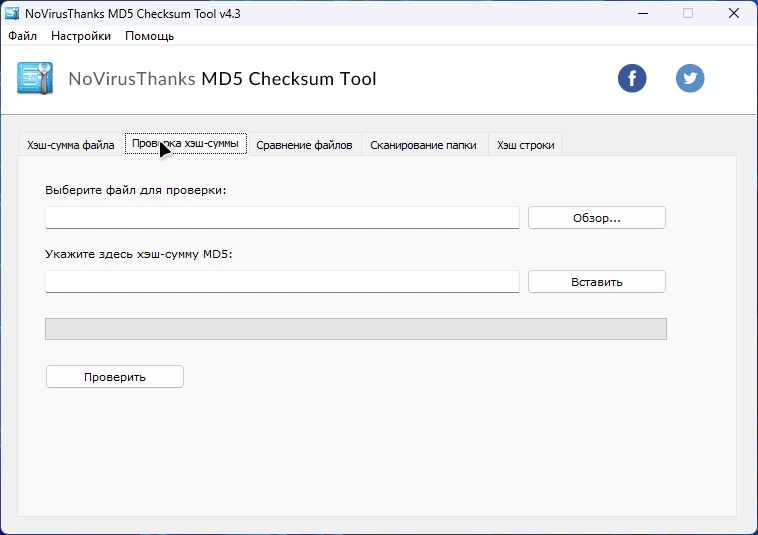Open the Файл menu

(22, 36)
